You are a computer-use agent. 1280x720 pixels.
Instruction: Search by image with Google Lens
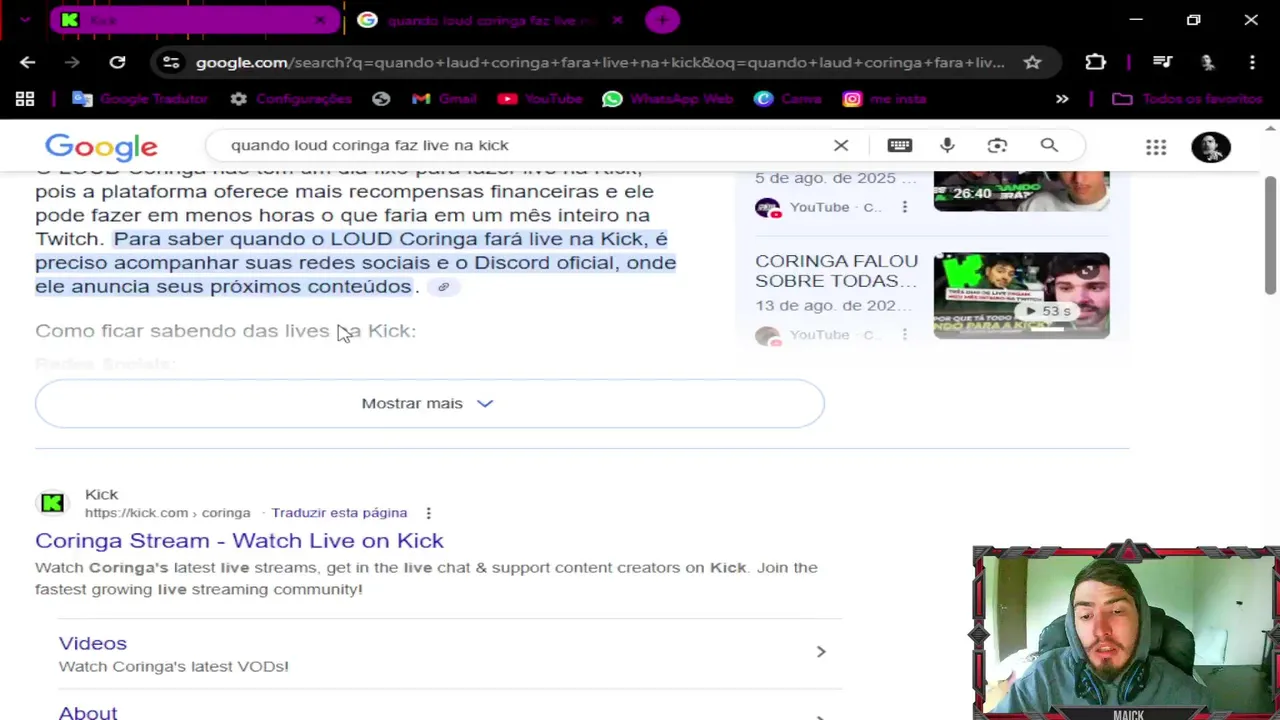pyautogui.click(x=997, y=145)
